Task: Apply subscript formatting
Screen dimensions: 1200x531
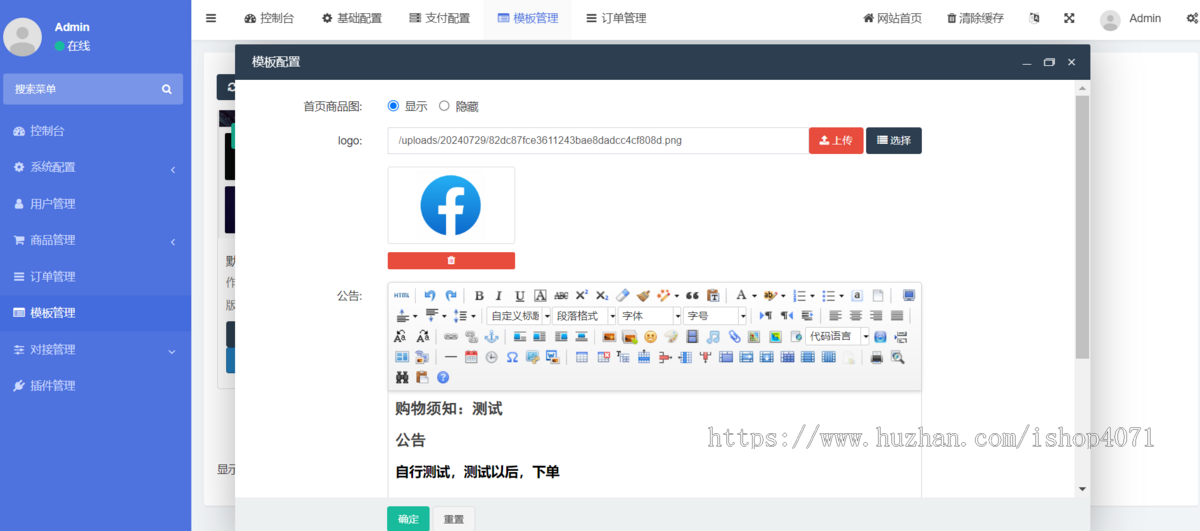Action: (602, 296)
